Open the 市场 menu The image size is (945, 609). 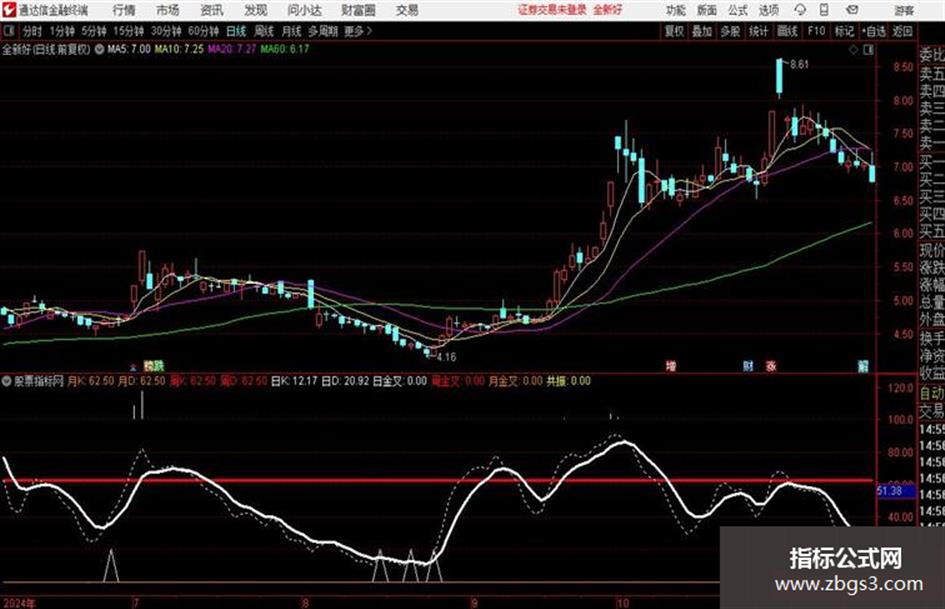(x=168, y=10)
